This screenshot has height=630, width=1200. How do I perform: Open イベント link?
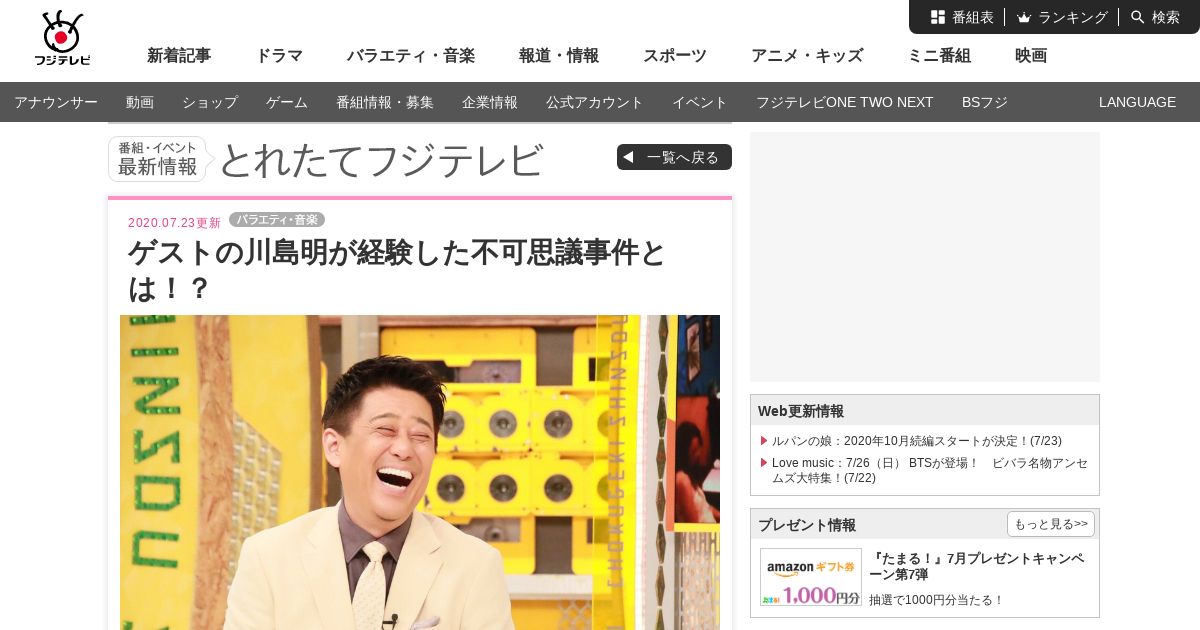(700, 102)
